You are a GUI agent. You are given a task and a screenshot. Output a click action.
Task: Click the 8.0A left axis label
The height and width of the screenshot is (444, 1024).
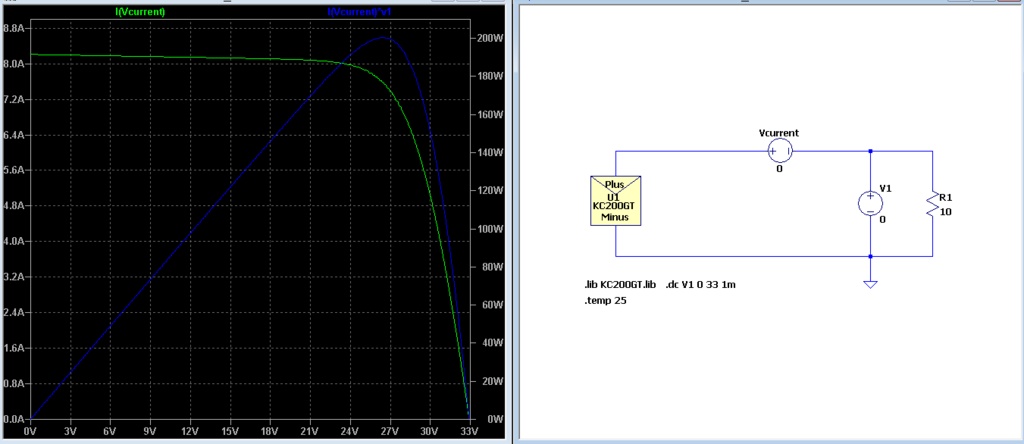click(14, 64)
